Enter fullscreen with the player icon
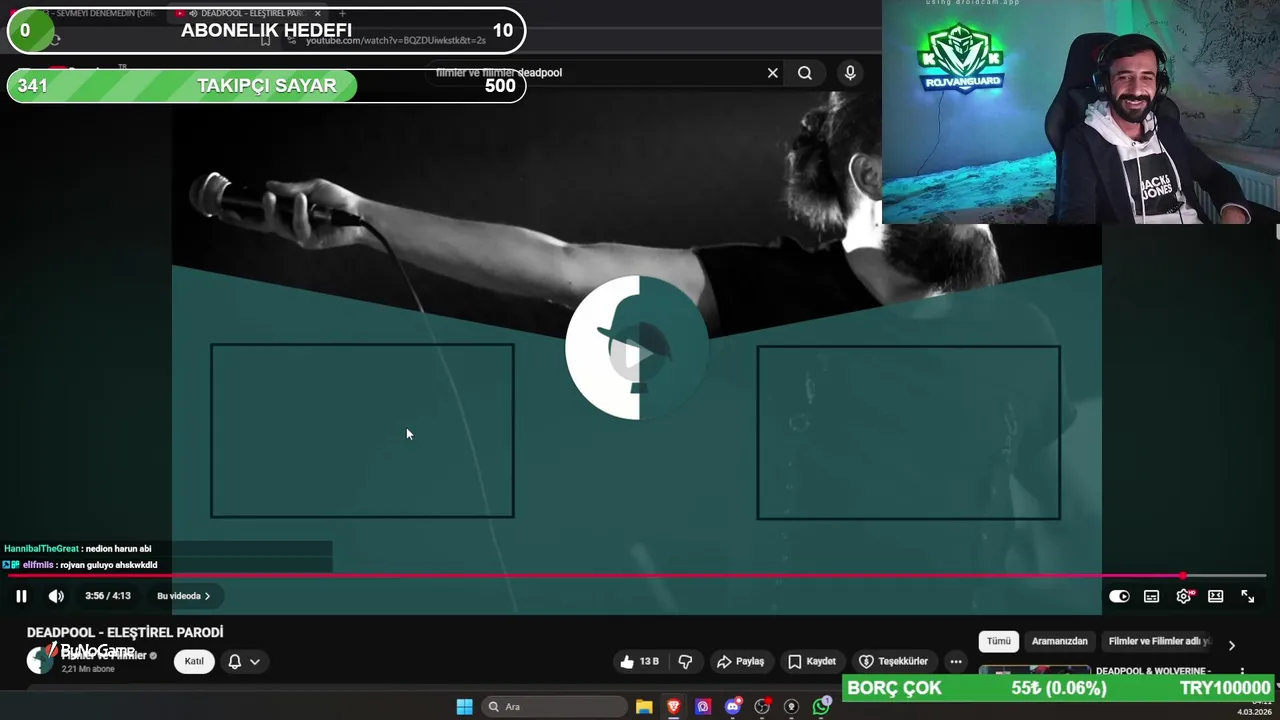 click(x=1248, y=596)
